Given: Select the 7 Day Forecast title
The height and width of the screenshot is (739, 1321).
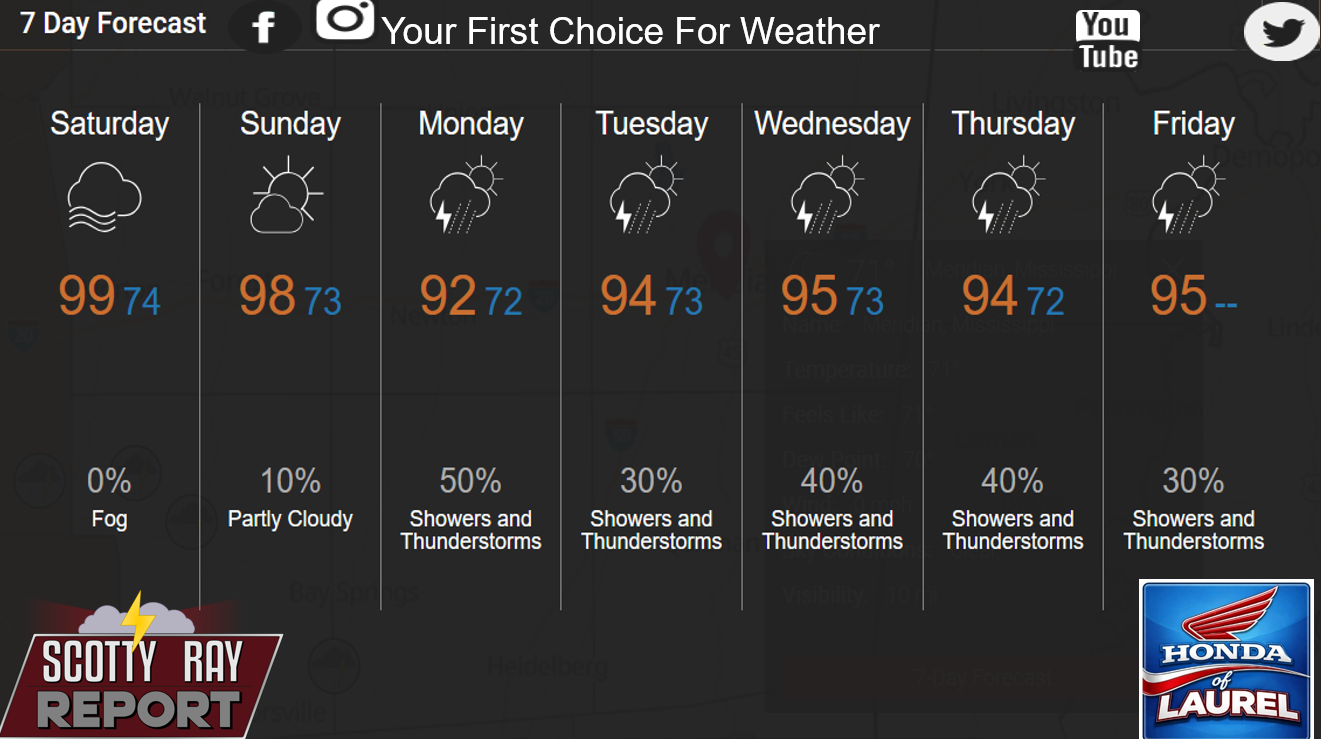Looking at the screenshot, I should 113,23.
